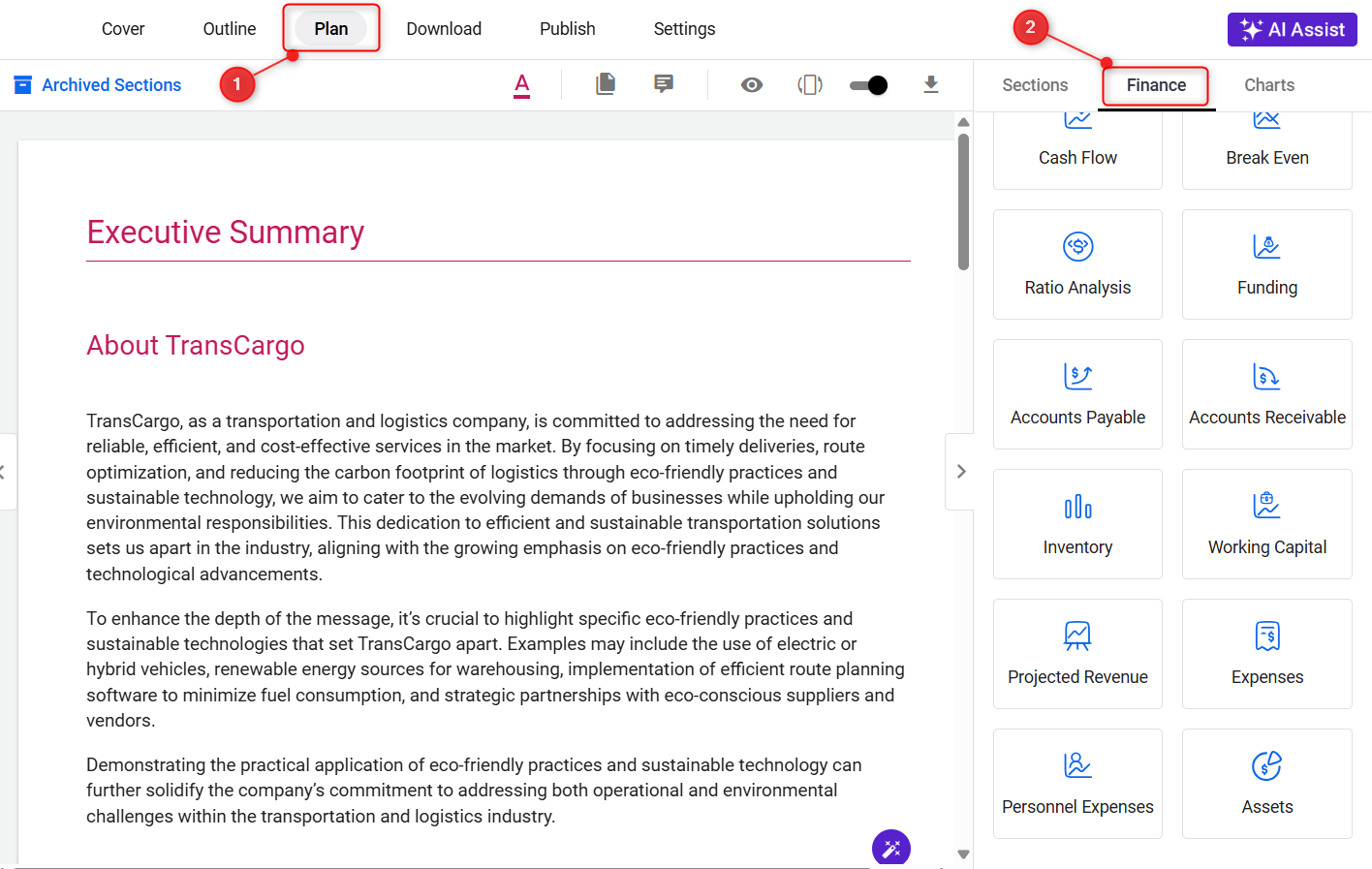This screenshot has height=869, width=1372.
Task: Click the Accounts Payable icon
Action: (x=1078, y=376)
